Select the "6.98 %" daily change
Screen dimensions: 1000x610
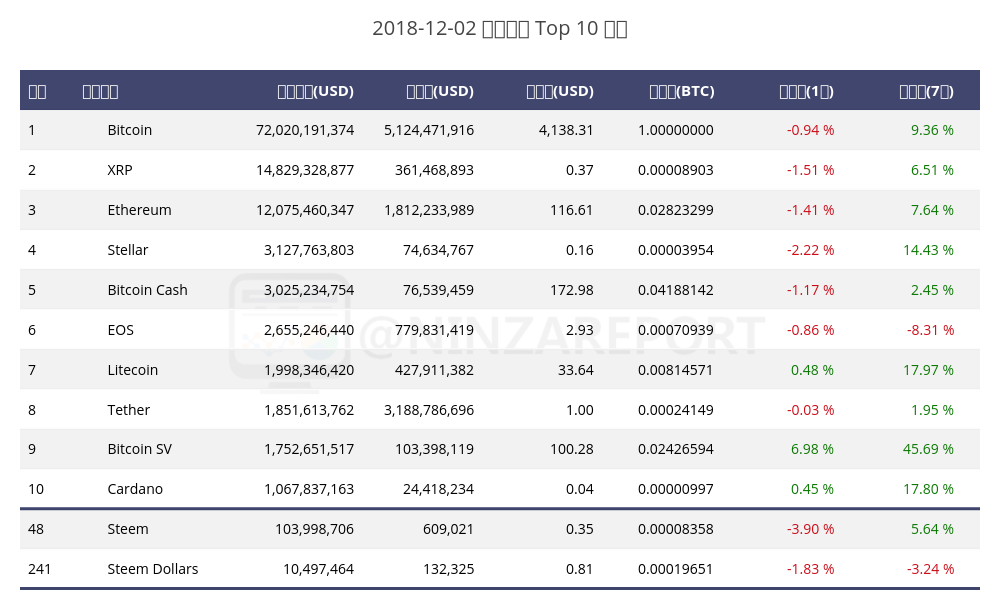[812, 449]
